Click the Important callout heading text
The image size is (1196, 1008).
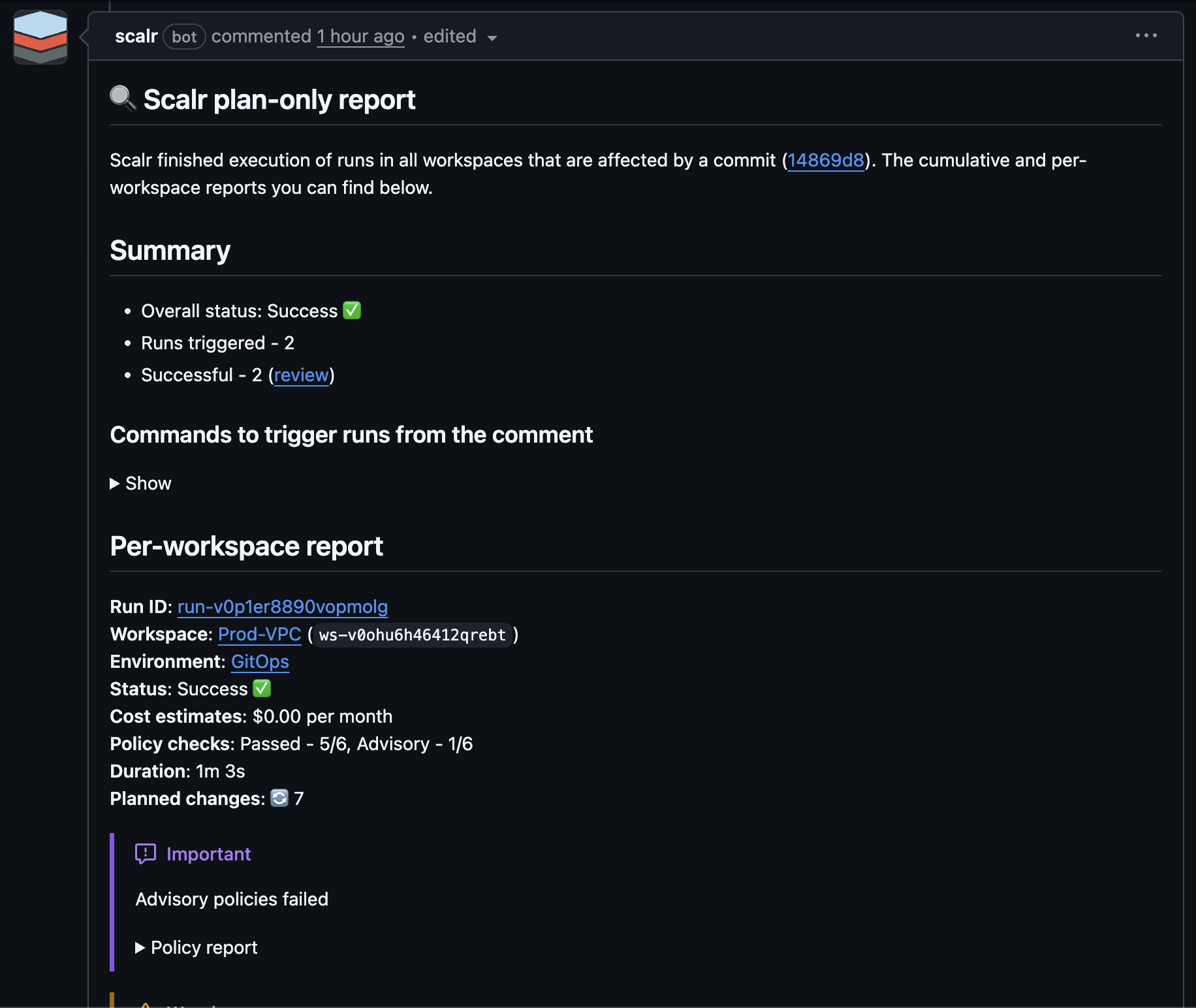click(208, 854)
